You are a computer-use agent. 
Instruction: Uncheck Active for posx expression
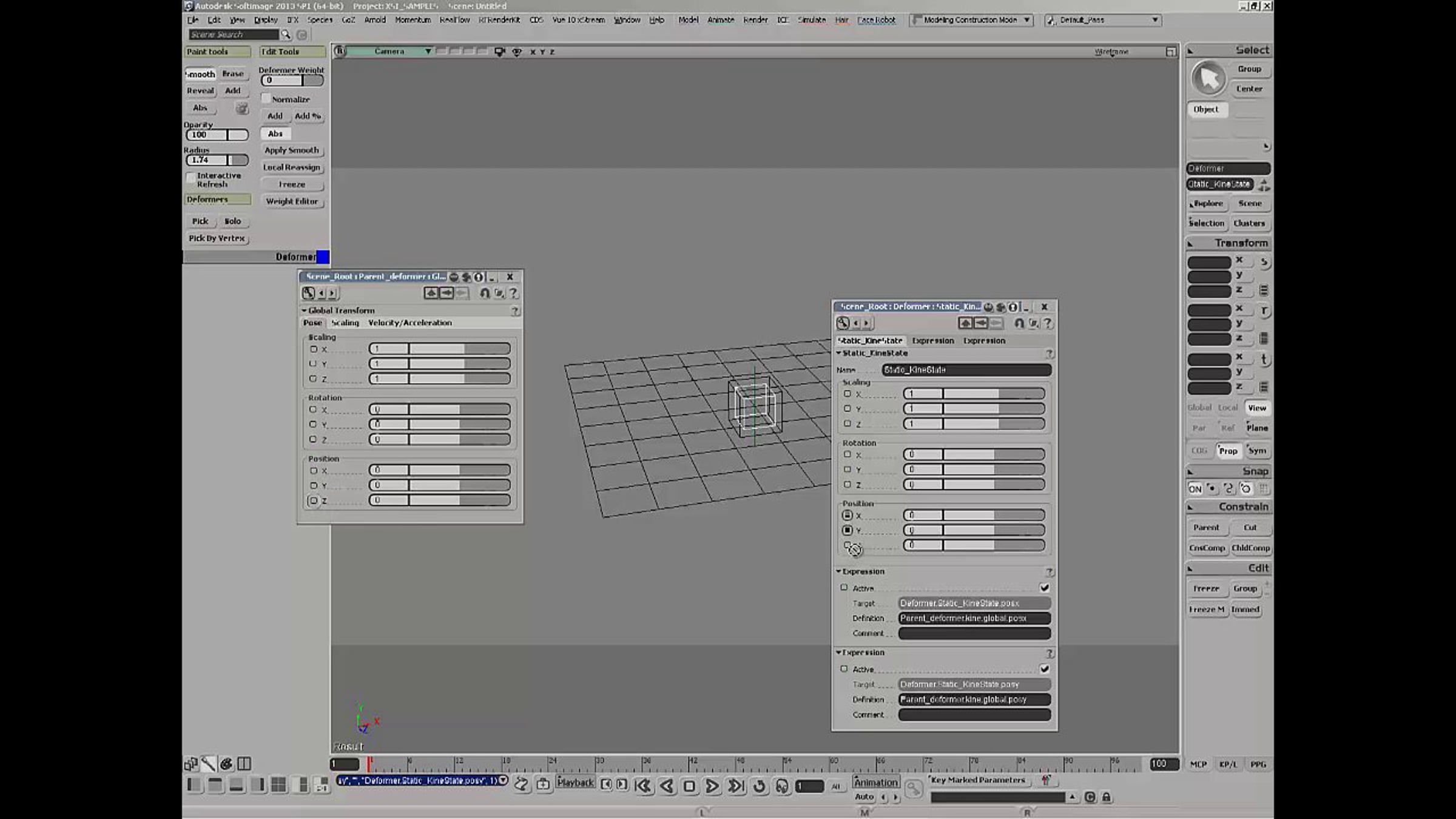[1044, 588]
